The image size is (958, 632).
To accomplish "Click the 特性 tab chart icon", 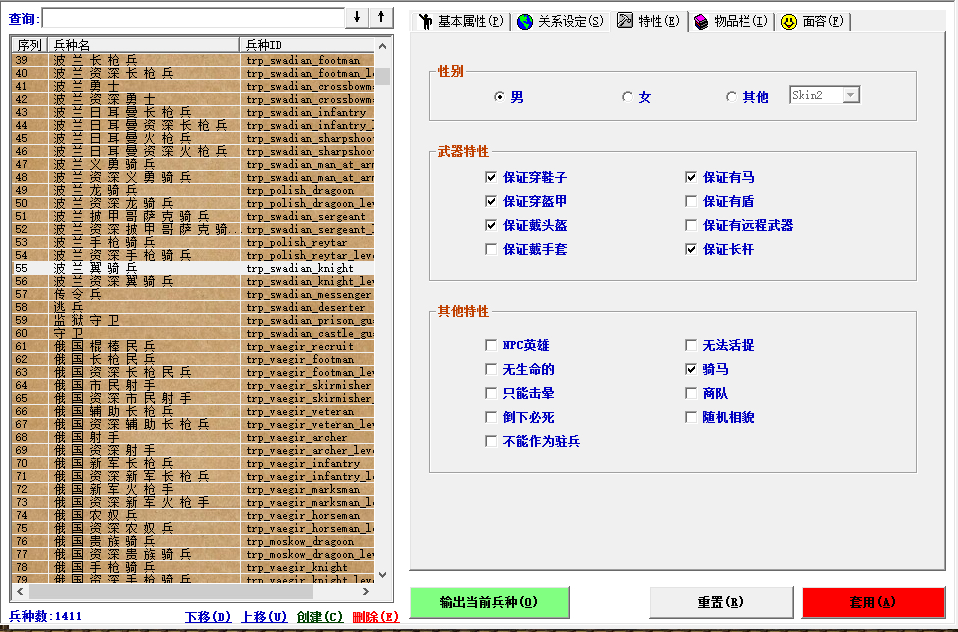I will [x=625, y=21].
